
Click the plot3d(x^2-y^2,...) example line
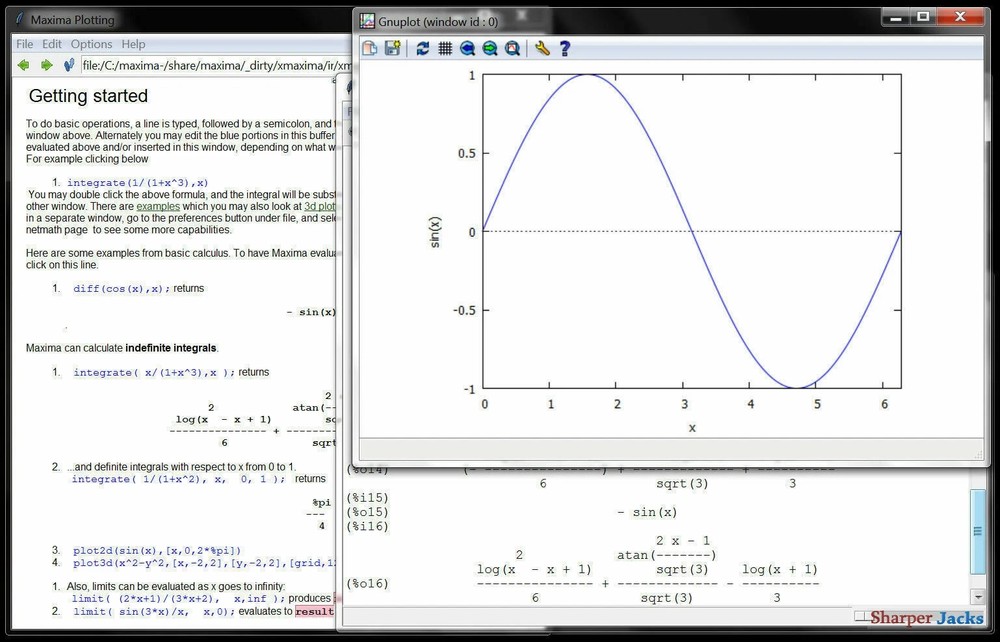click(x=203, y=563)
